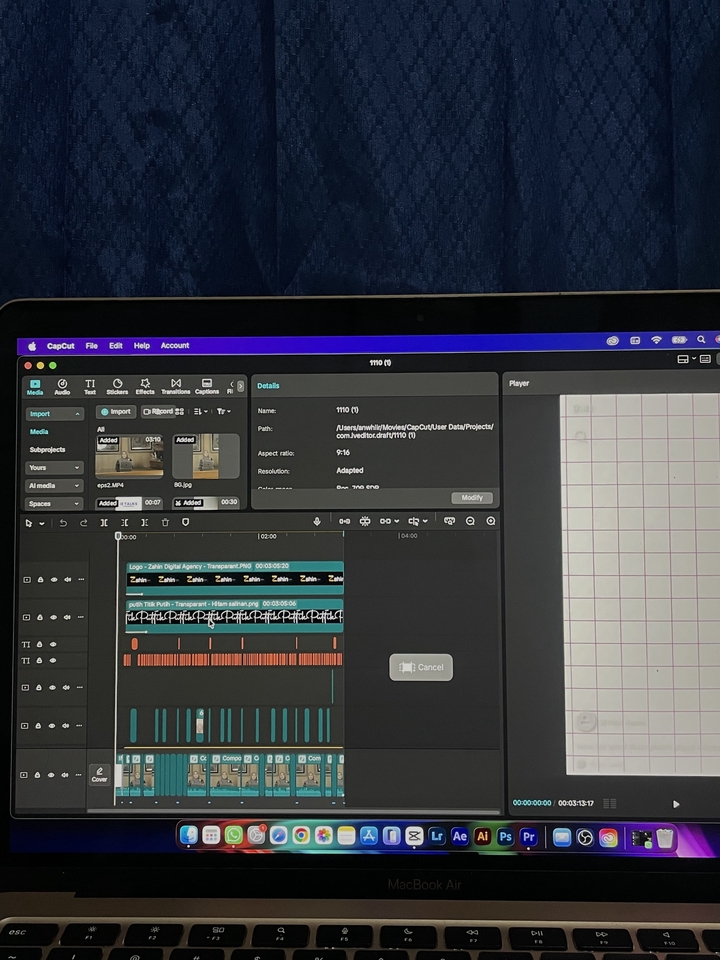Image resolution: width=720 pixels, height=960 pixels.
Task: Open the Transitions panel
Action: pyautogui.click(x=175, y=386)
